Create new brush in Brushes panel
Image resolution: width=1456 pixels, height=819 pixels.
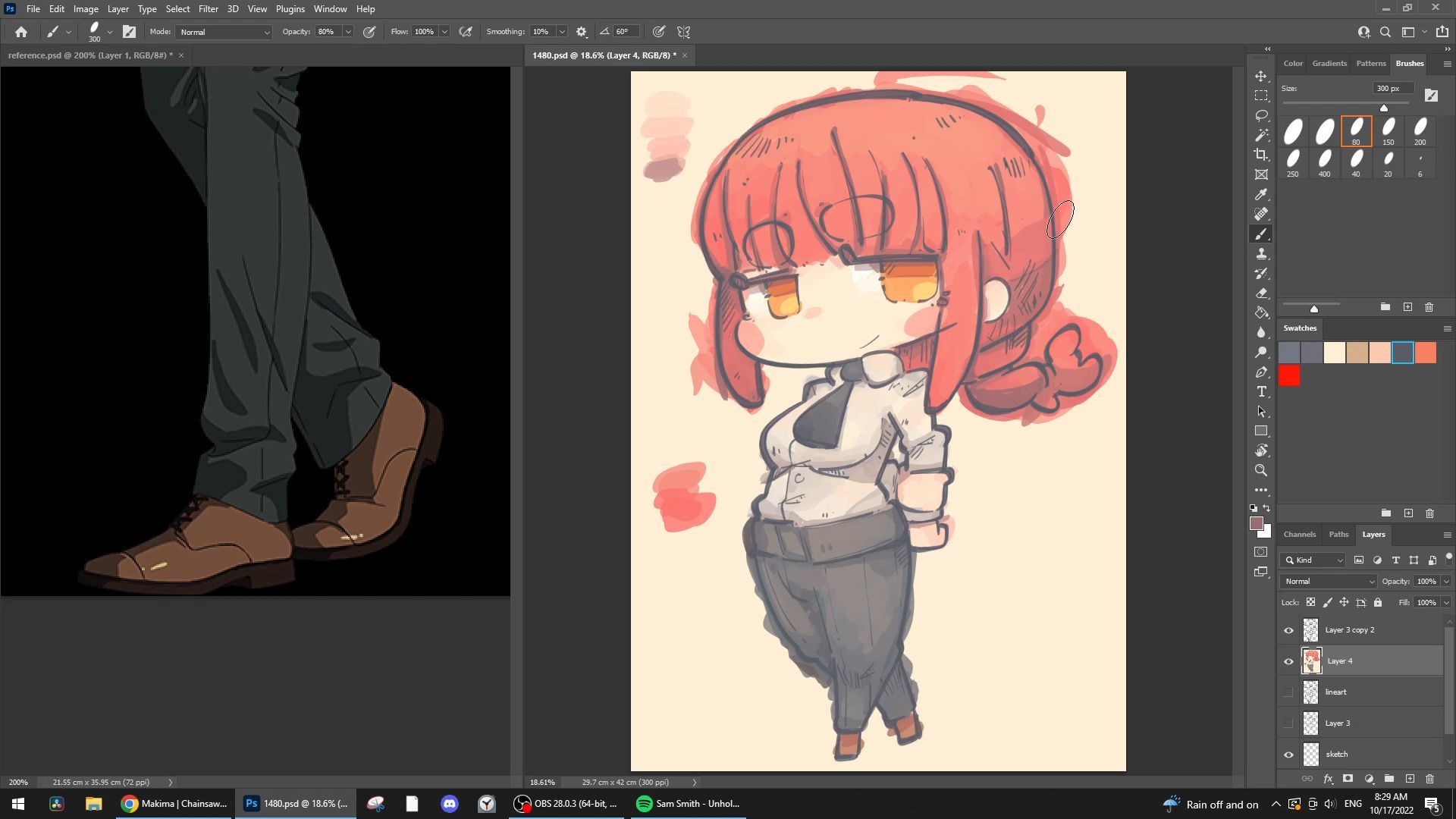[x=1407, y=307]
